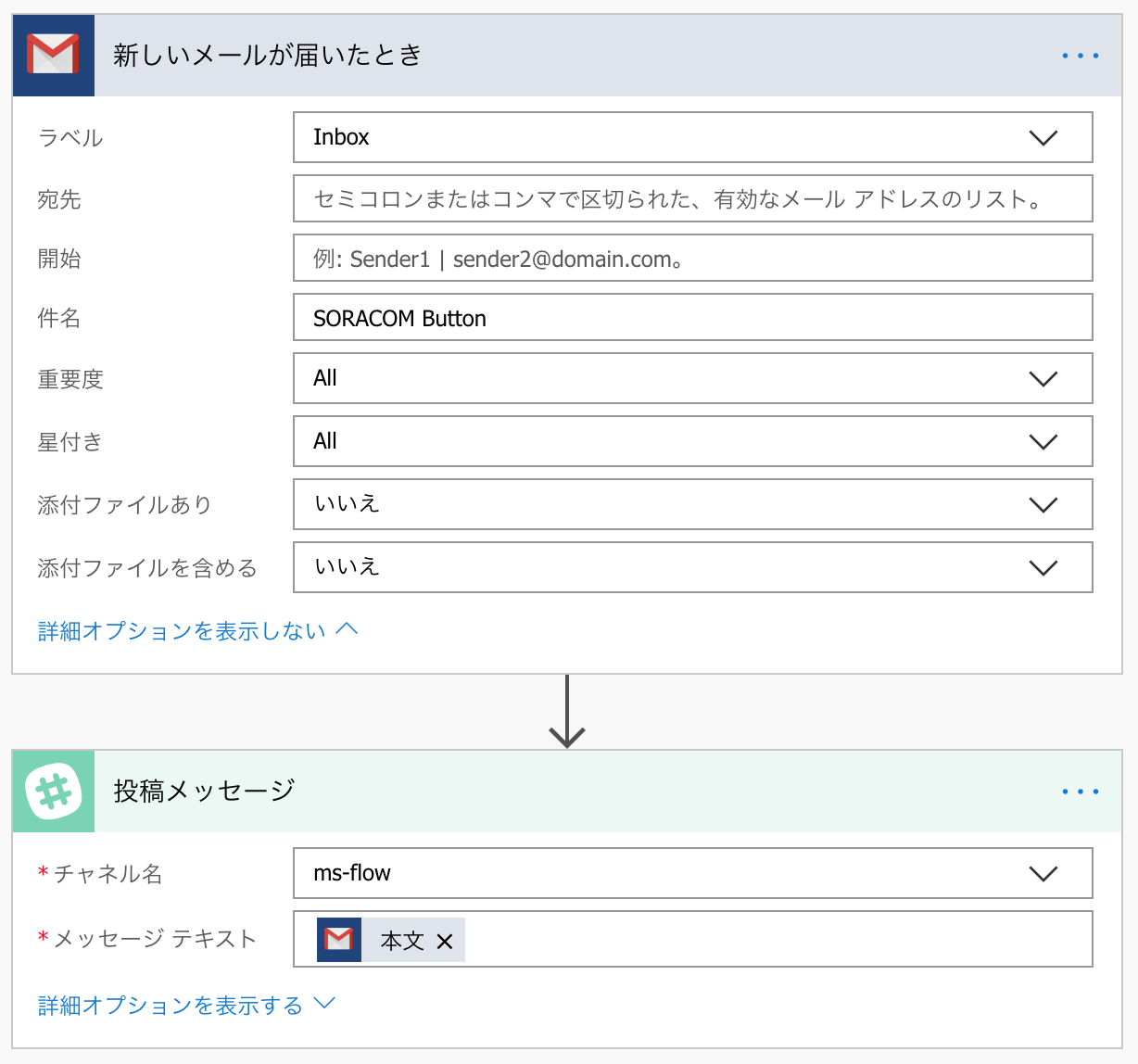
Task: Select the 投稿メッセージ card header
Action: (x=204, y=792)
